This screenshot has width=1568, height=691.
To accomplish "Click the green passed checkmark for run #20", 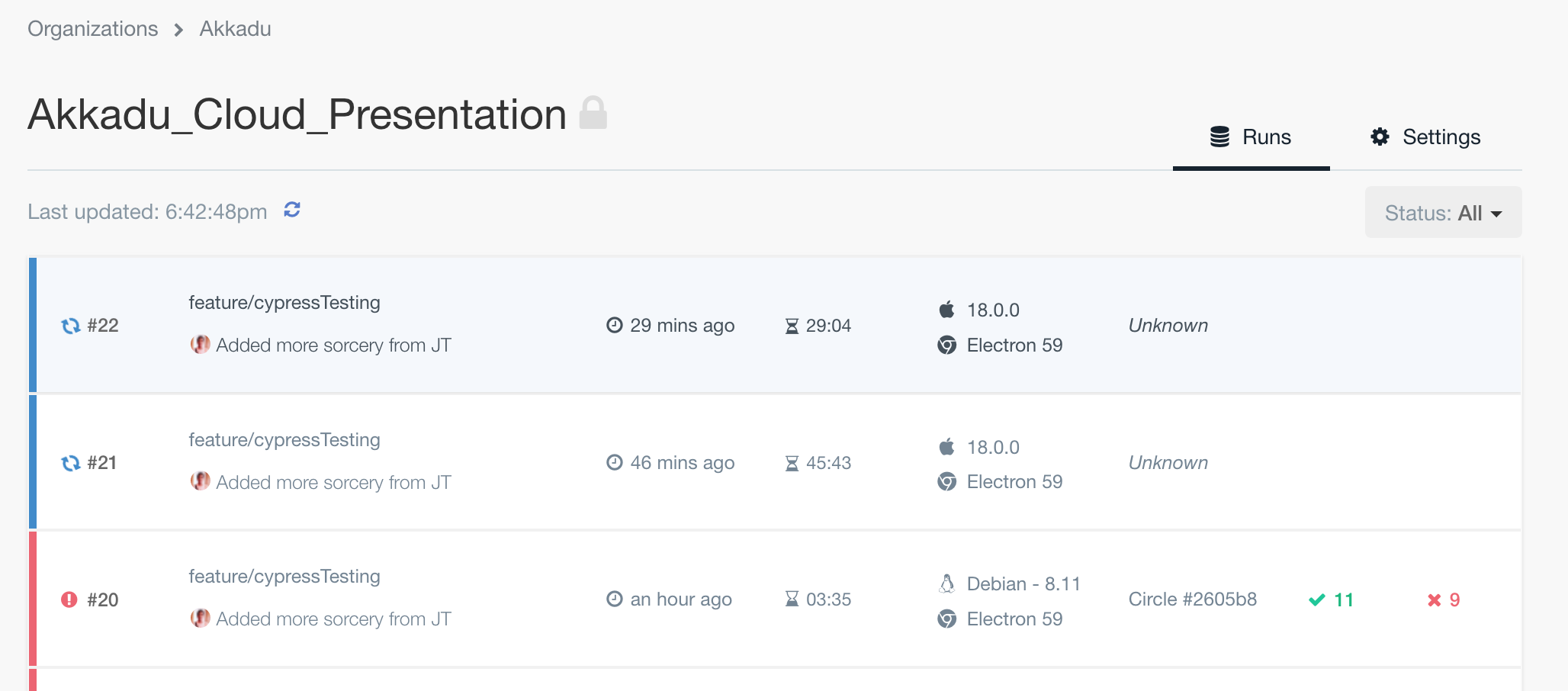I will 1317,600.
